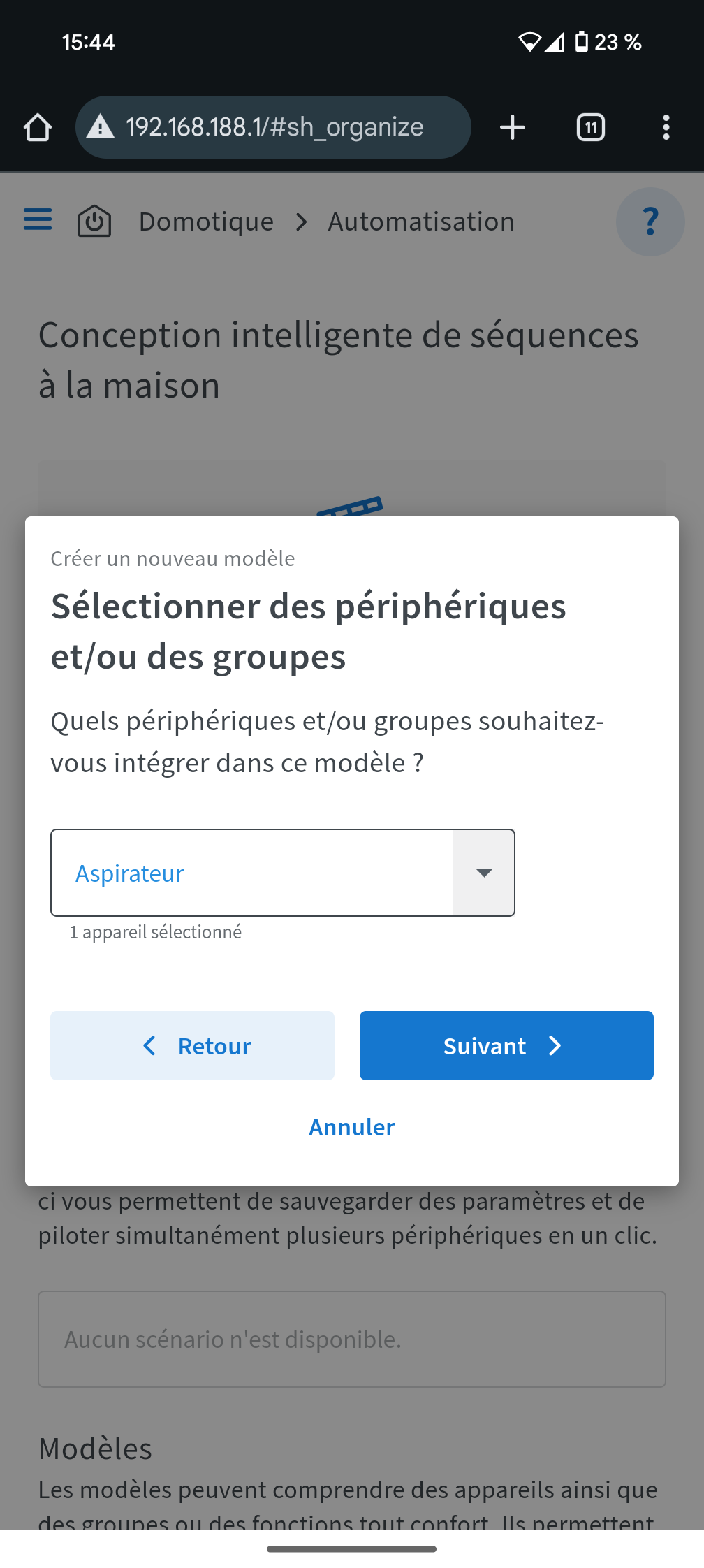
Task: Expand the device dropdown arrow
Action: 484,873
